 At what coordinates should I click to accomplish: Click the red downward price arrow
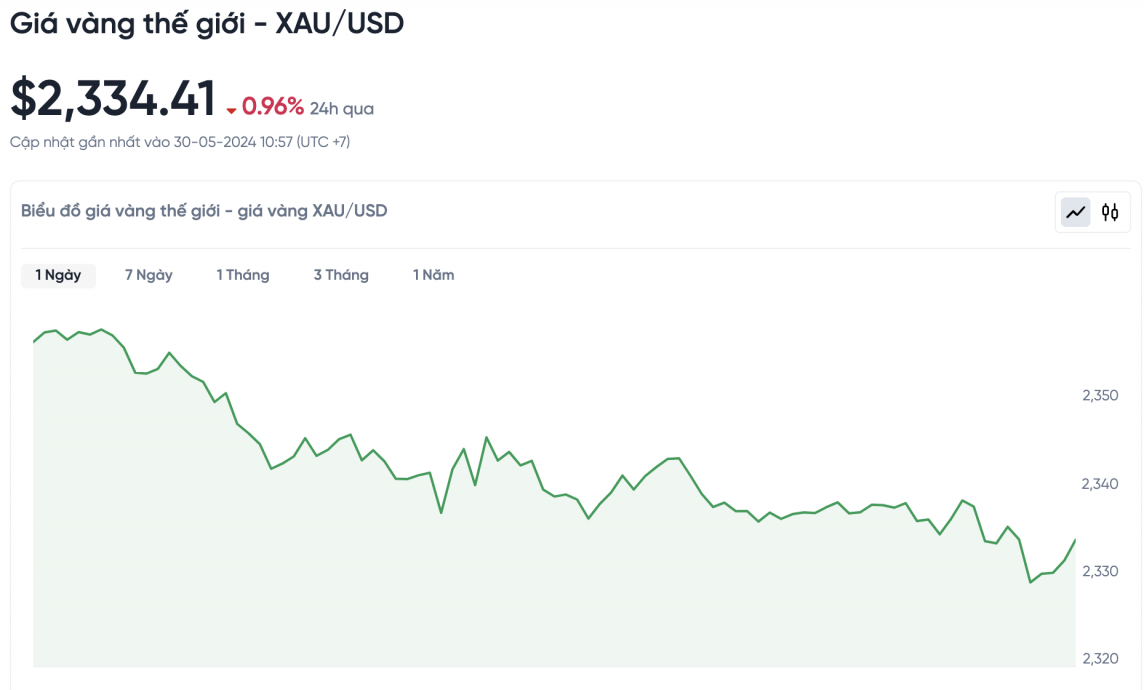point(231,110)
